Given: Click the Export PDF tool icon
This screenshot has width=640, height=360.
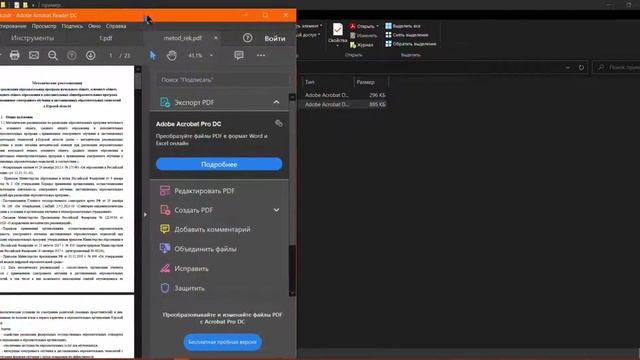Looking at the screenshot, I should [165, 102].
